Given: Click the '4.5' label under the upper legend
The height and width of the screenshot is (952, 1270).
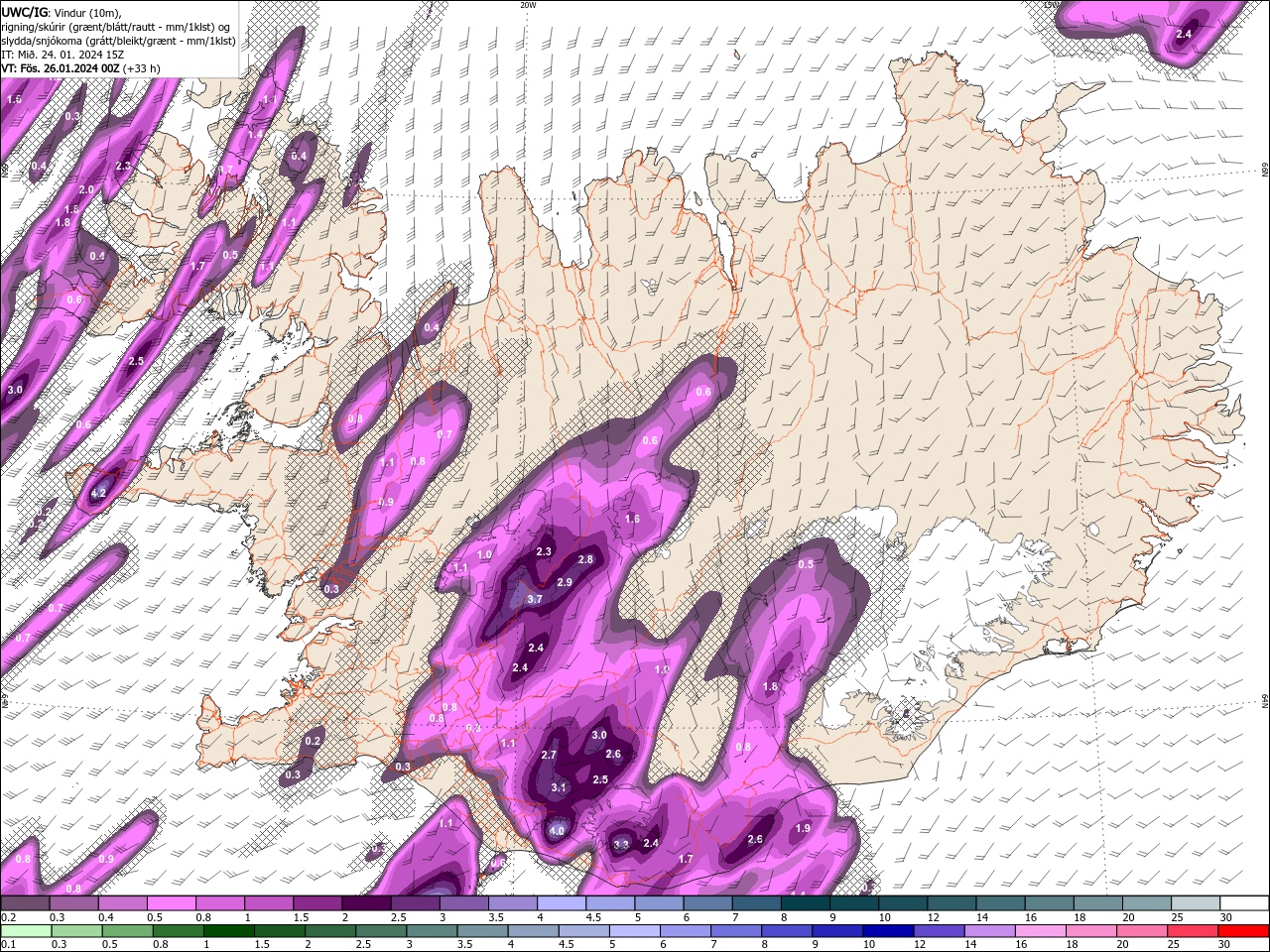Looking at the screenshot, I should click(594, 917).
